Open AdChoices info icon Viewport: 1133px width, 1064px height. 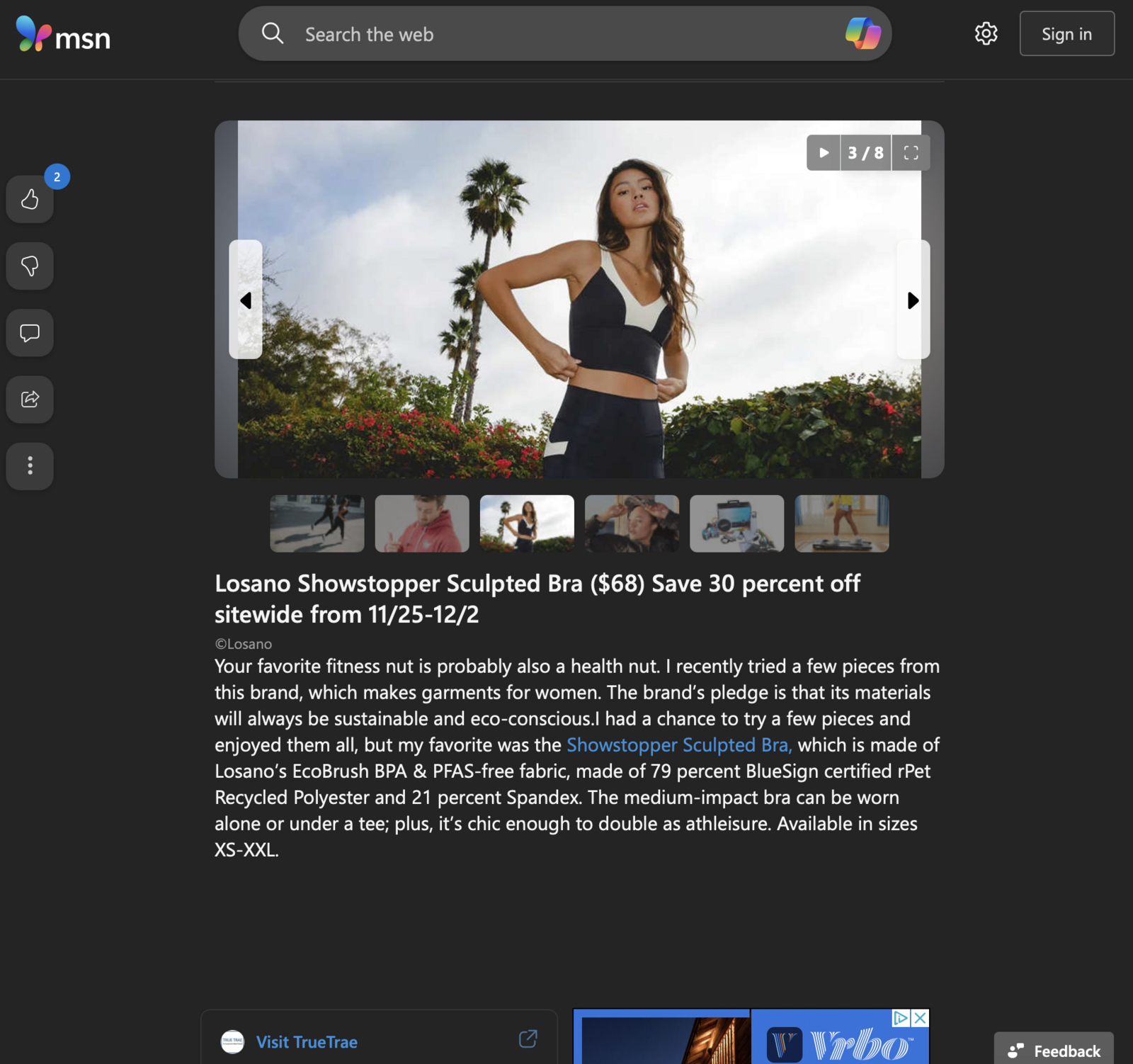click(901, 1018)
